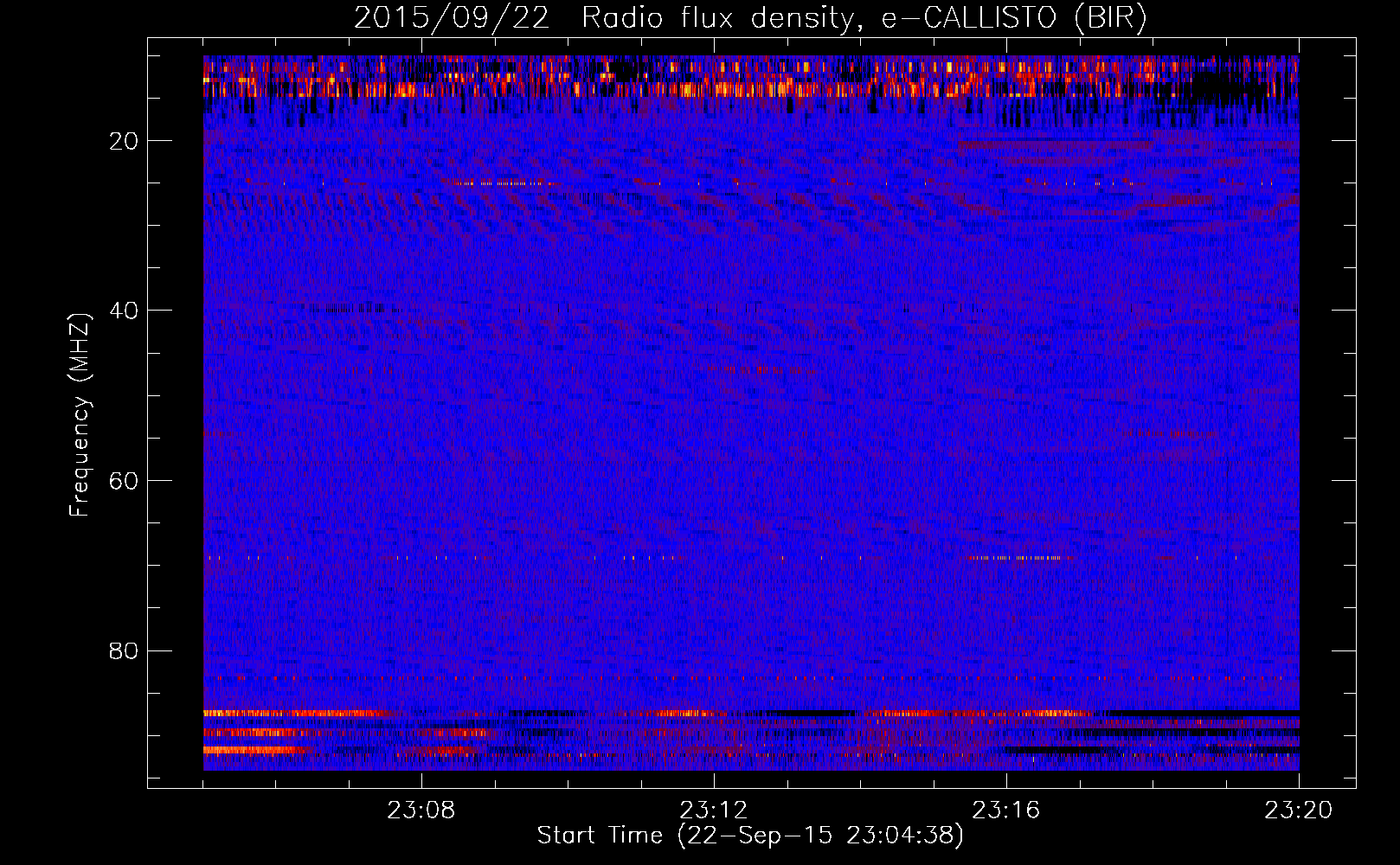1400x865 pixels.
Task: Click the 23:20 time tick label
Action: (1299, 811)
